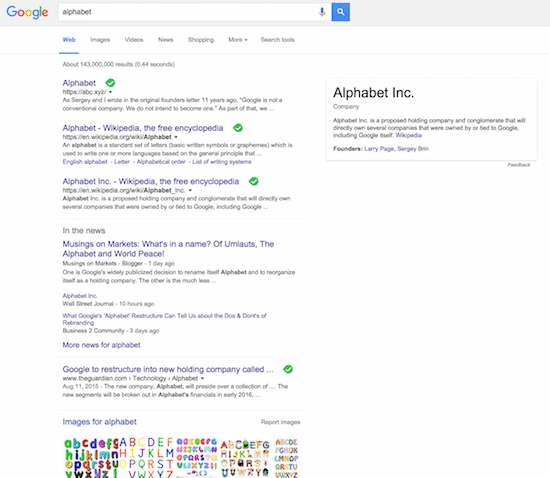The width and height of the screenshot is (550, 478).
Task: Click Larry Page in Founders
Action: tap(379, 149)
